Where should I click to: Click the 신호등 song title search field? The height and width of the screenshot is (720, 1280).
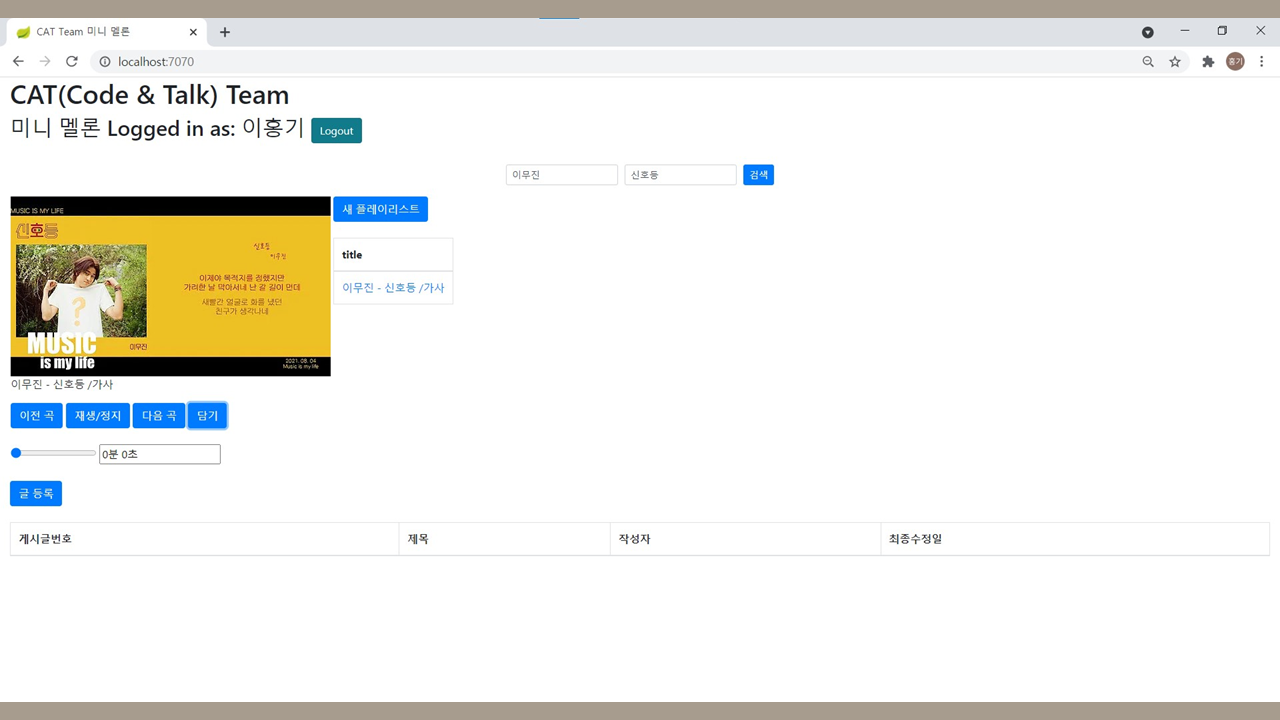[x=681, y=175]
